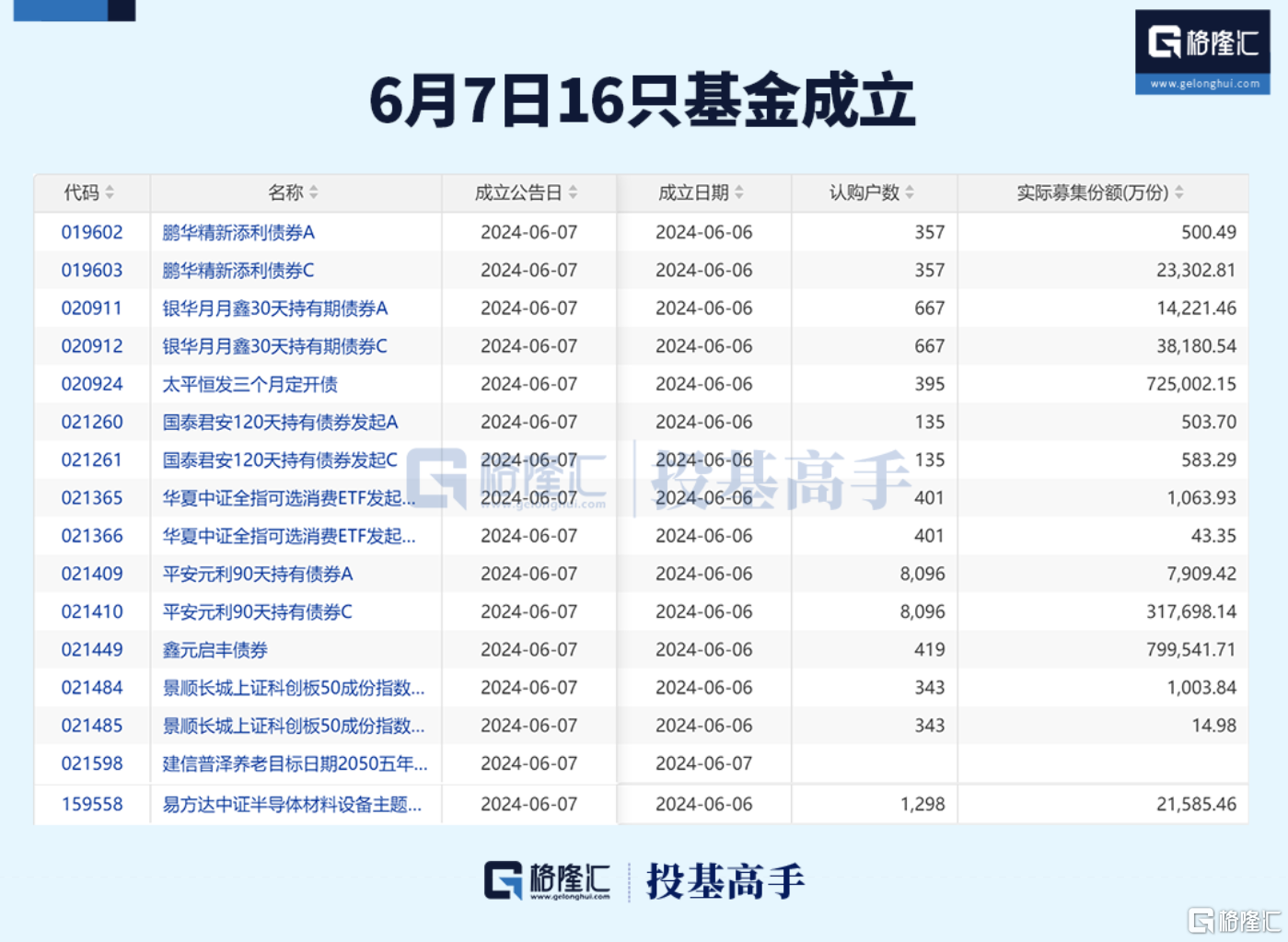This screenshot has height=942, width=1288.
Task: Open 银华月月鑫30天持有期债券C link
Action: click(275, 346)
